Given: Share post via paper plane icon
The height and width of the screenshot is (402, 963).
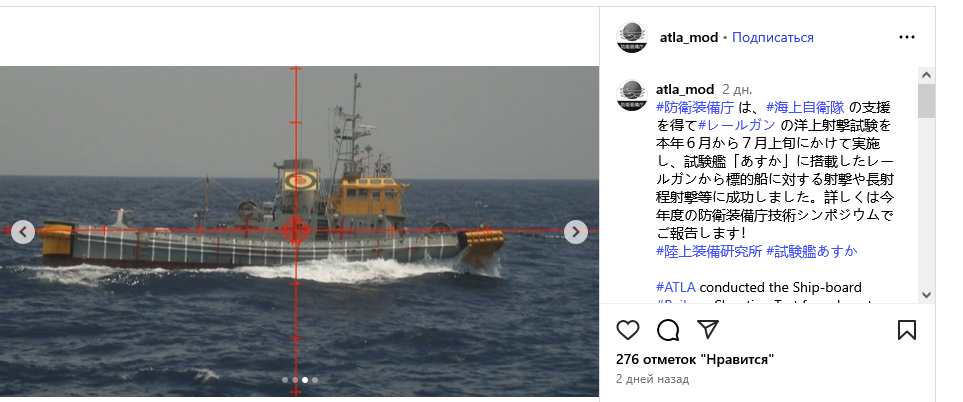Looking at the screenshot, I should pyautogui.click(x=708, y=330).
